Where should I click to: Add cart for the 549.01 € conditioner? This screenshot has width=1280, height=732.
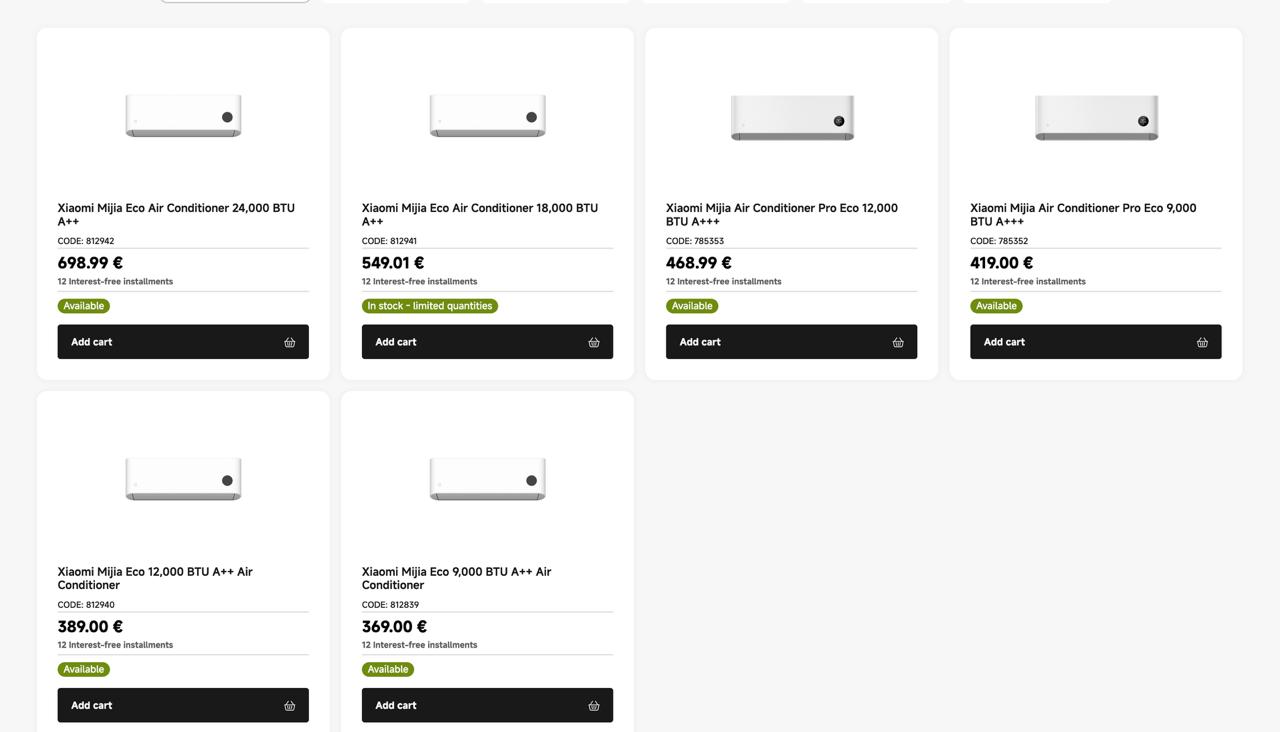point(487,342)
